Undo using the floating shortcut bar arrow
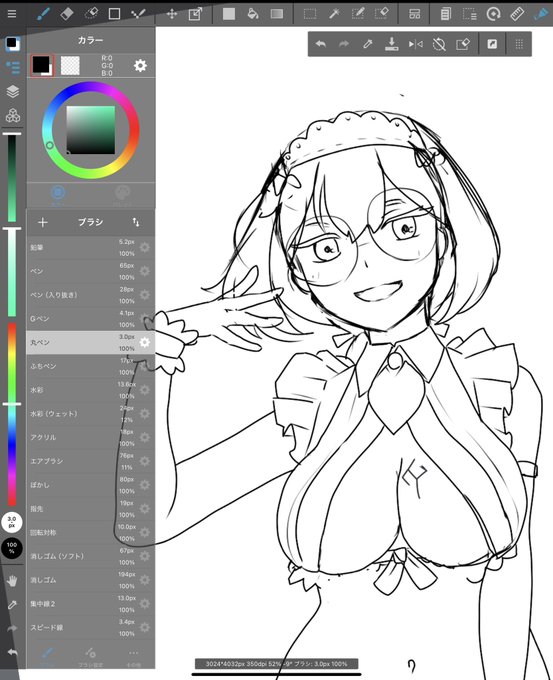553x680 pixels. (321, 44)
